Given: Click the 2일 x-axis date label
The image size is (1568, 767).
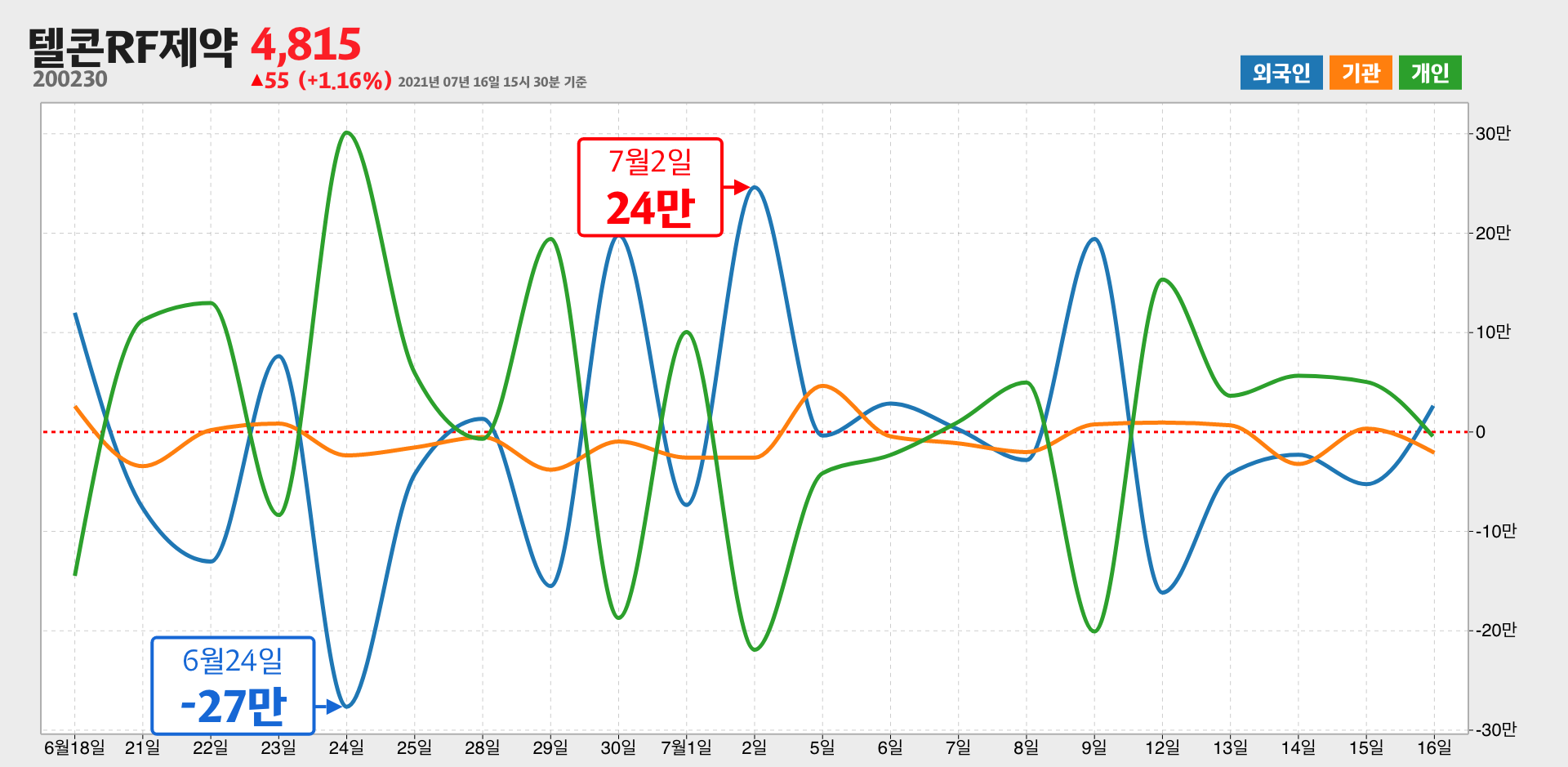Looking at the screenshot, I should (754, 747).
